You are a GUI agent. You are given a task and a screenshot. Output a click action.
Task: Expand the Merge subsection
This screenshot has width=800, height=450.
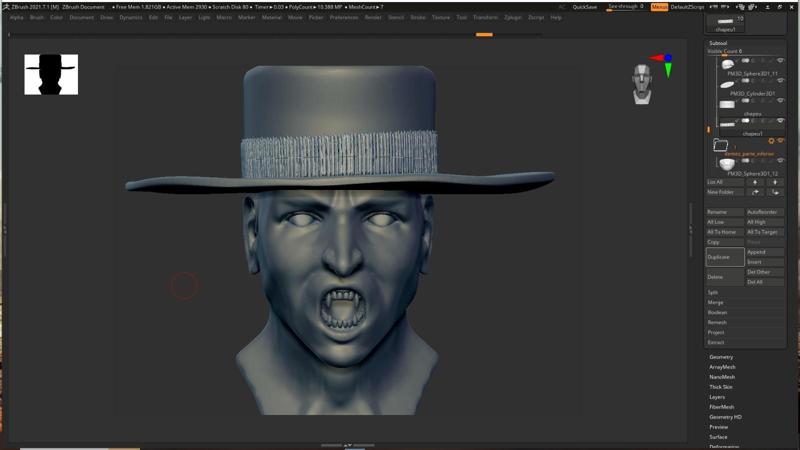point(715,303)
